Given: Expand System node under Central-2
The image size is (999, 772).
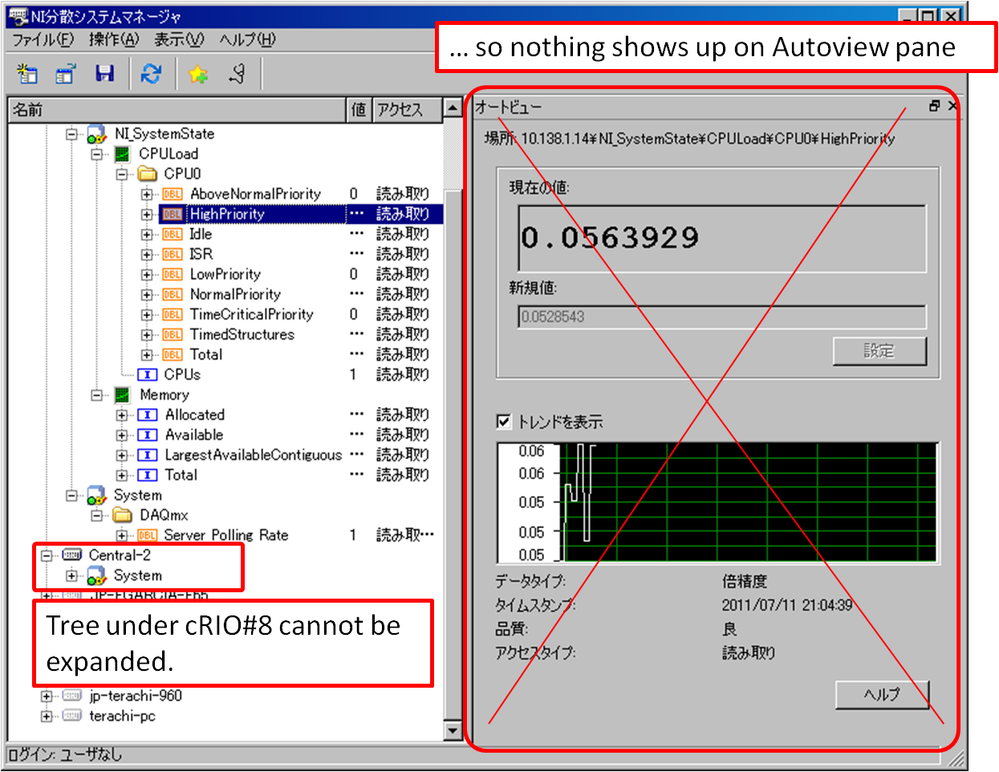Looking at the screenshot, I should (x=71, y=575).
